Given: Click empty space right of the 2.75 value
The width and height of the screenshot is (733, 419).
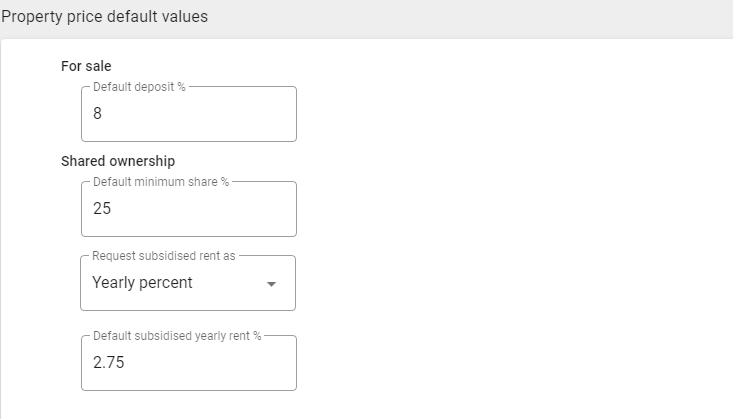Looking at the screenshot, I should pos(210,362).
